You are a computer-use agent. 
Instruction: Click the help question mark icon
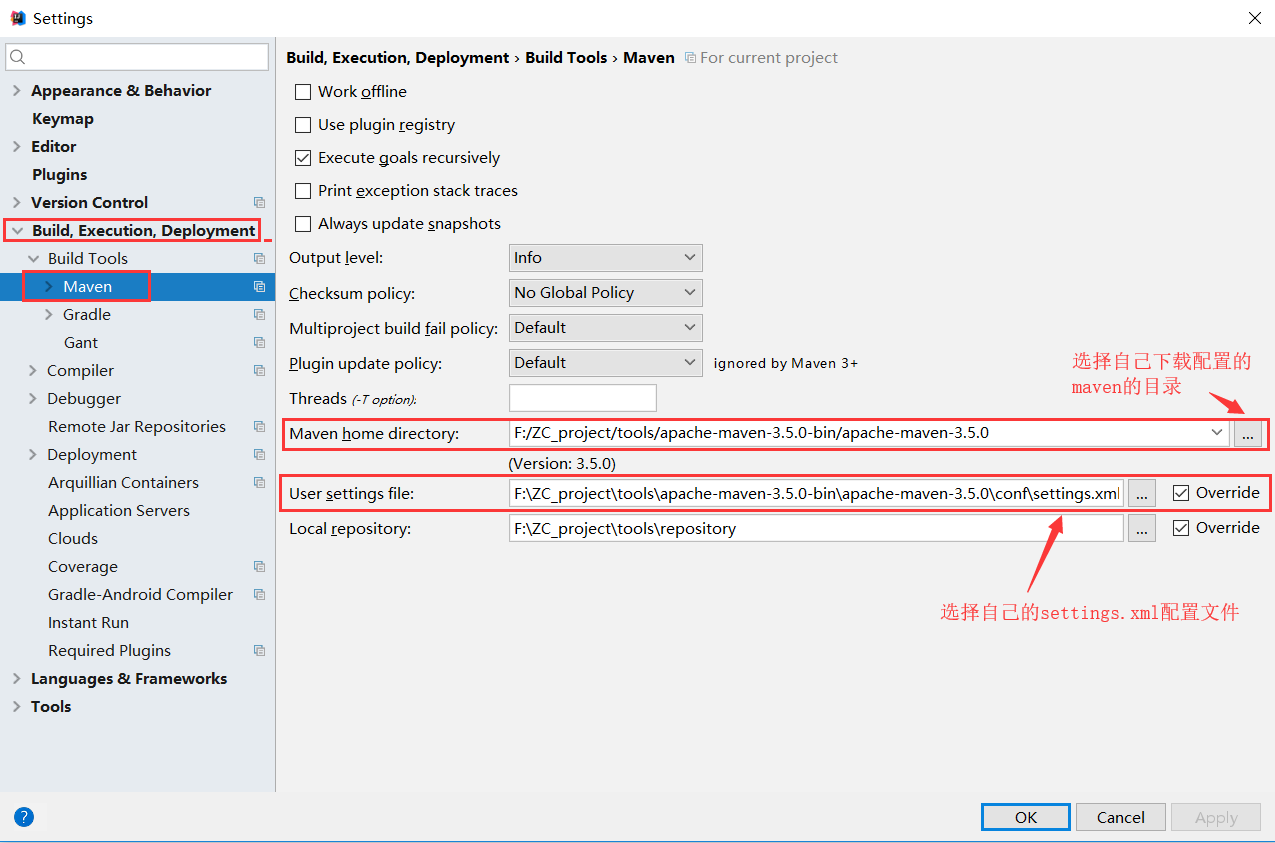[24, 817]
